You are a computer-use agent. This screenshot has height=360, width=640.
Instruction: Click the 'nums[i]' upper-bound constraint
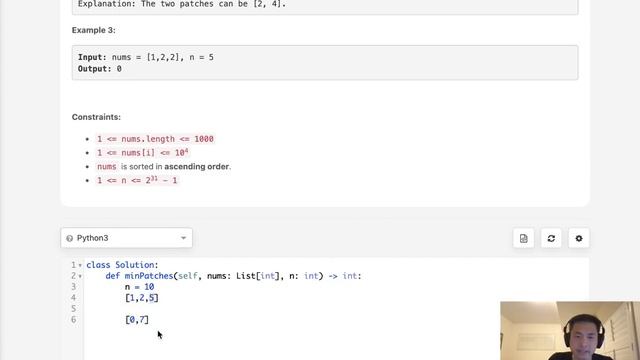point(142,153)
